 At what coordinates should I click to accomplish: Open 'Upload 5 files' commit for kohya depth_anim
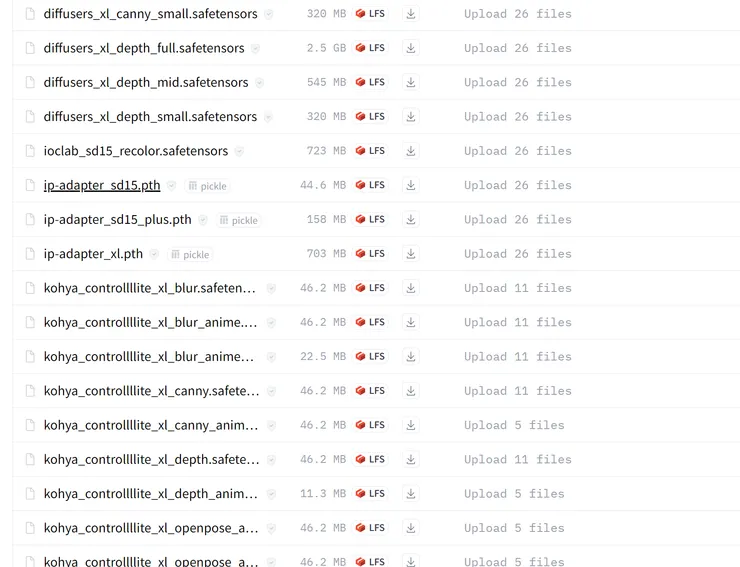[514, 494]
